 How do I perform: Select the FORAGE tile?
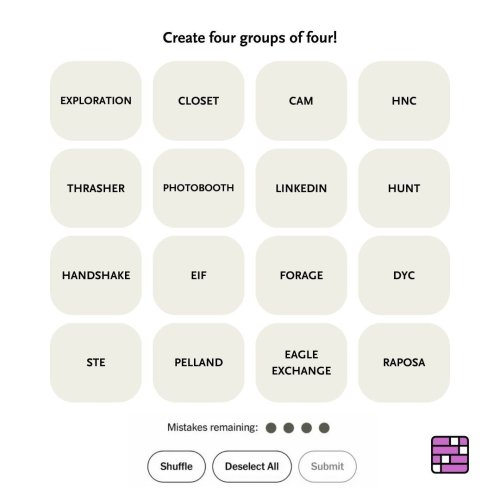(x=301, y=275)
